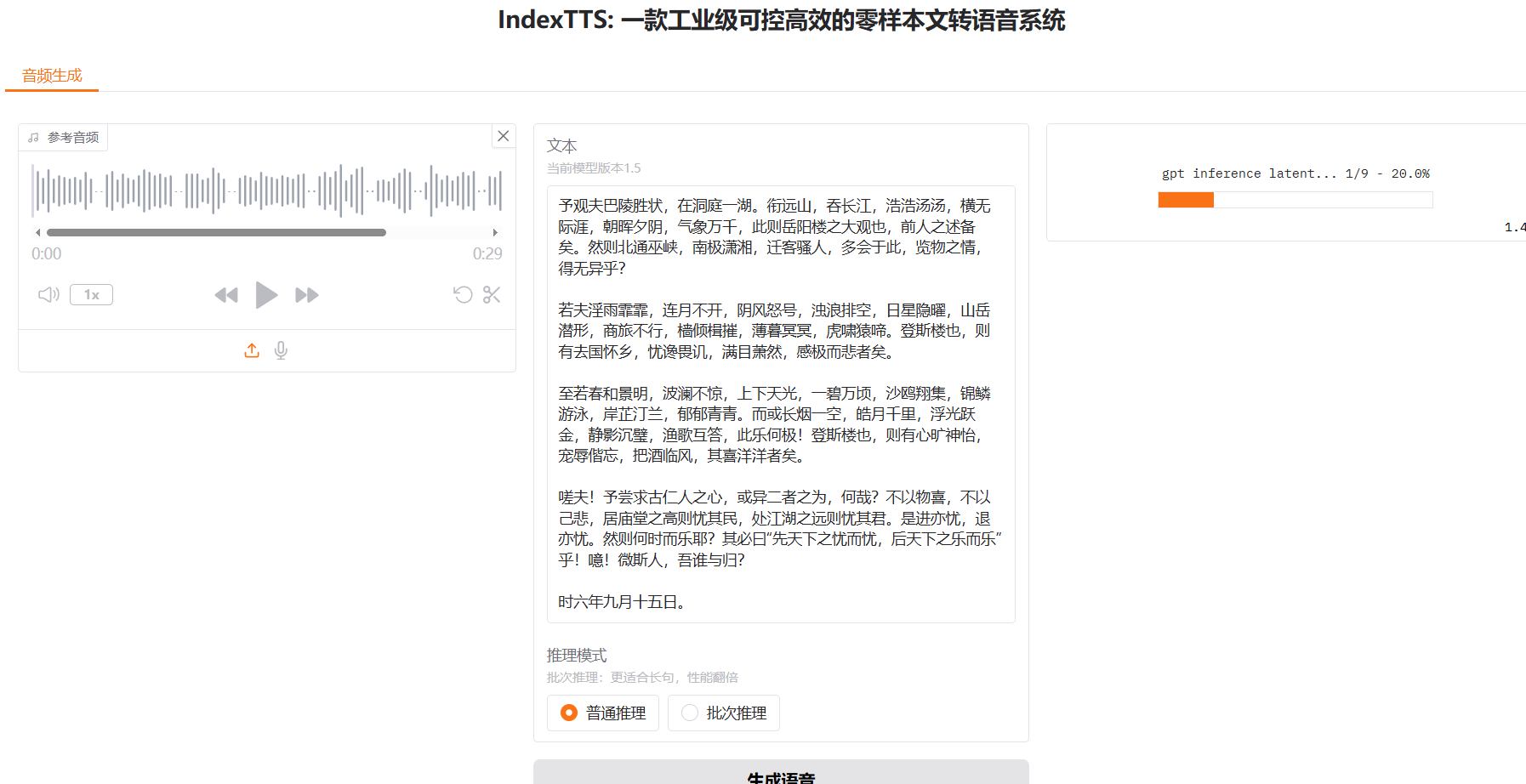1526x784 pixels.
Task: Play the reference audio
Action: (266, 294)
